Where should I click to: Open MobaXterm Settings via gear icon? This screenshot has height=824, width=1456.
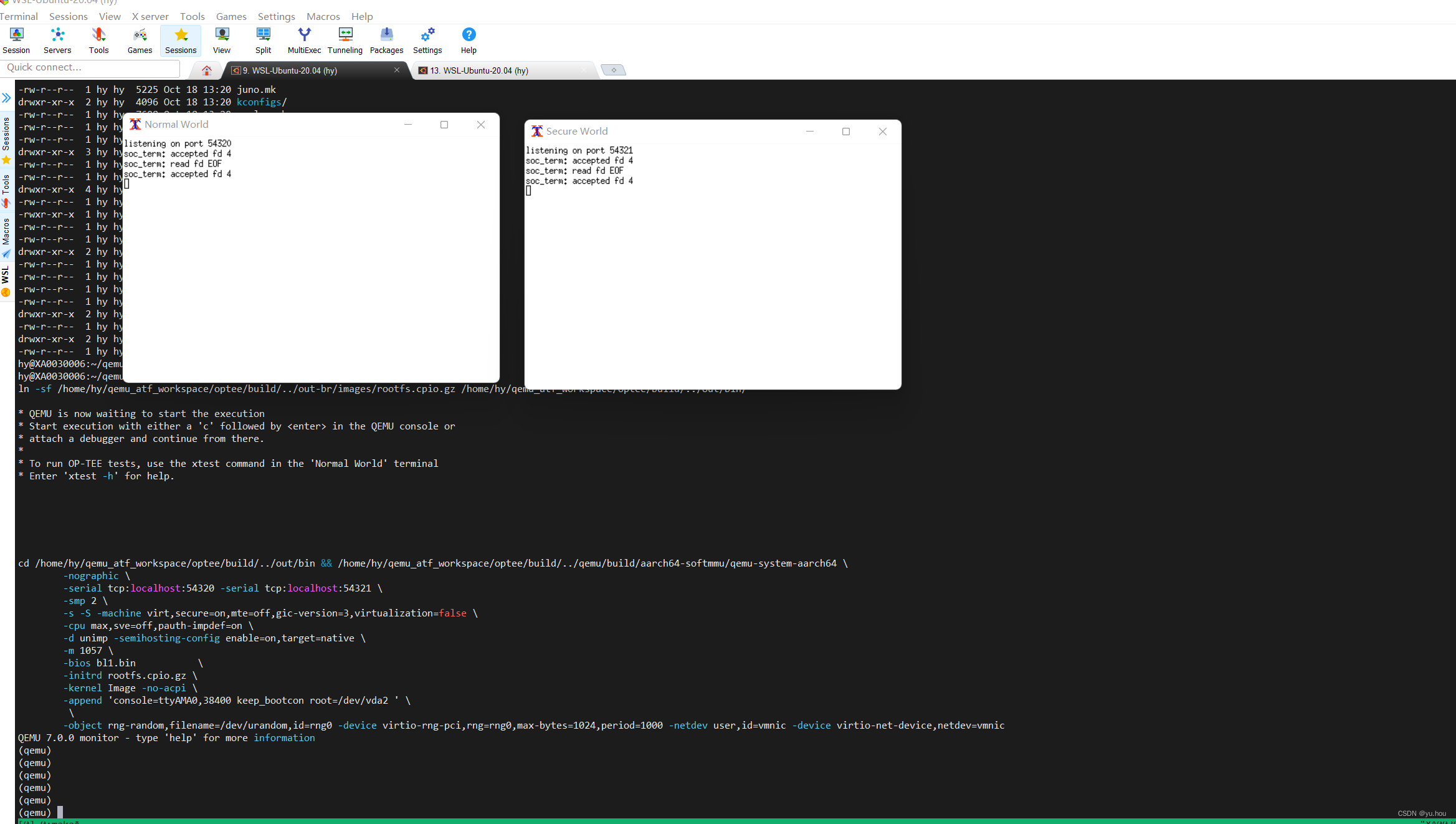point(427,40)
